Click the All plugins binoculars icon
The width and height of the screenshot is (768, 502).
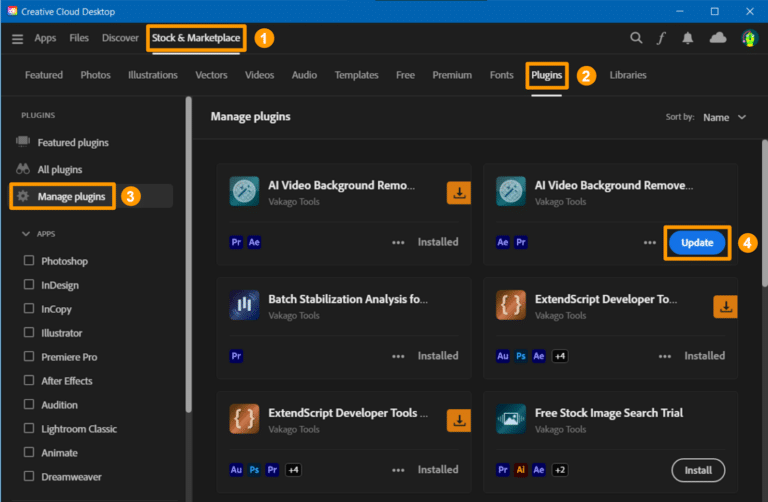pos(23,169)
